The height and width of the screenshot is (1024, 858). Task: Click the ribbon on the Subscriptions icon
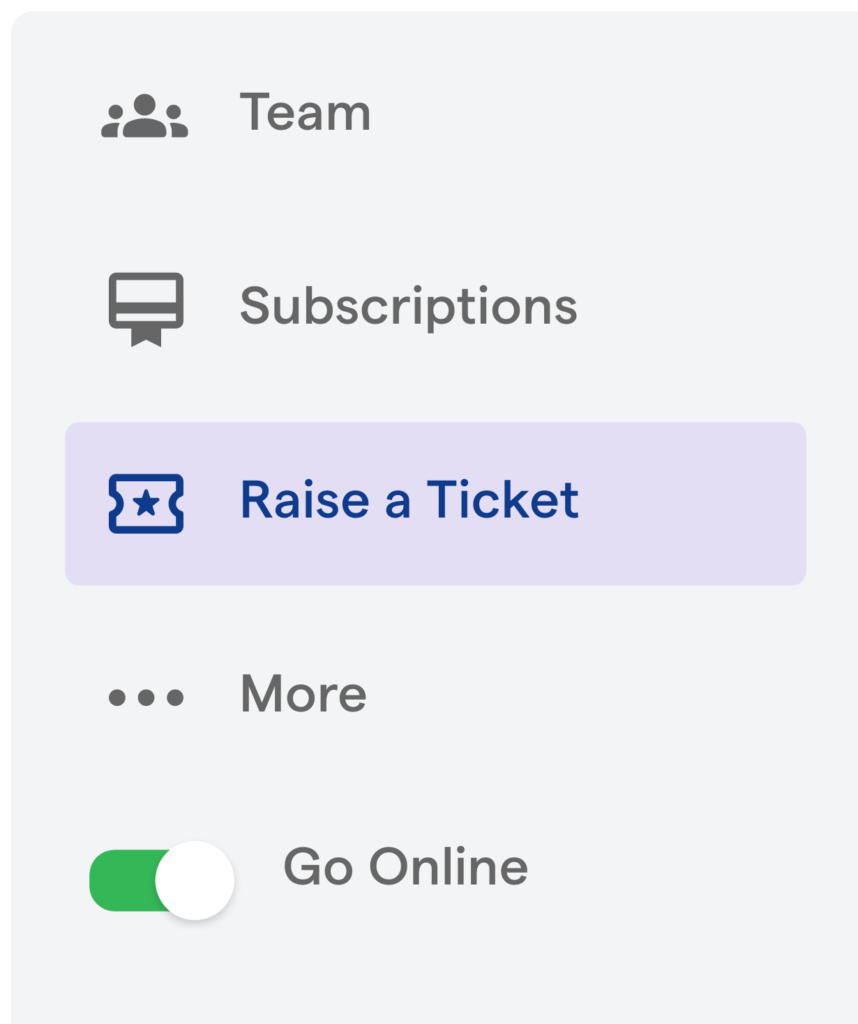[146, 336]
